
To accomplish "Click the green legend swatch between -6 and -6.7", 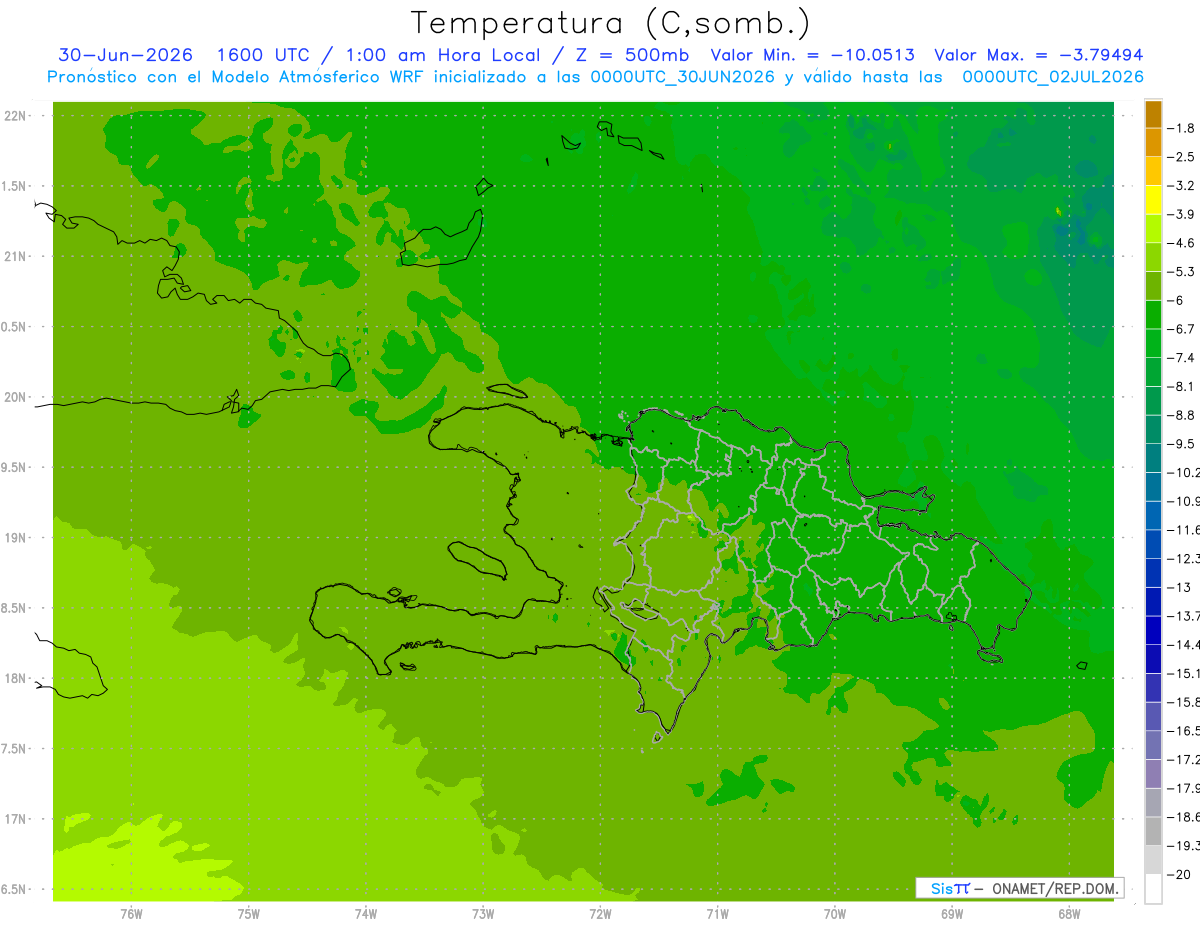I will point(1153,315).
